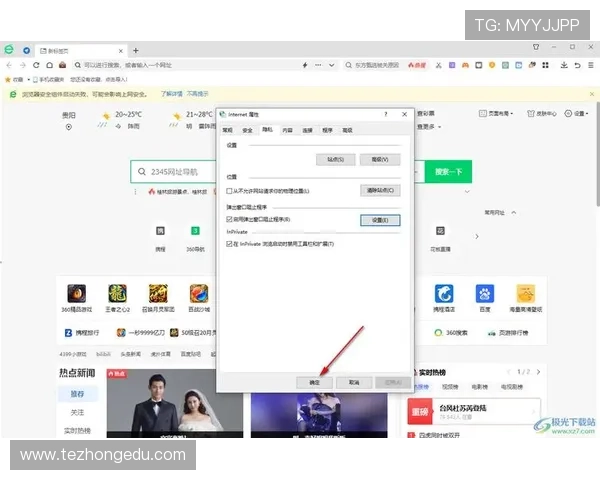Expand the address bar dropdown chevron
This screenshot has width=600, height=480.
coord(331,65)
